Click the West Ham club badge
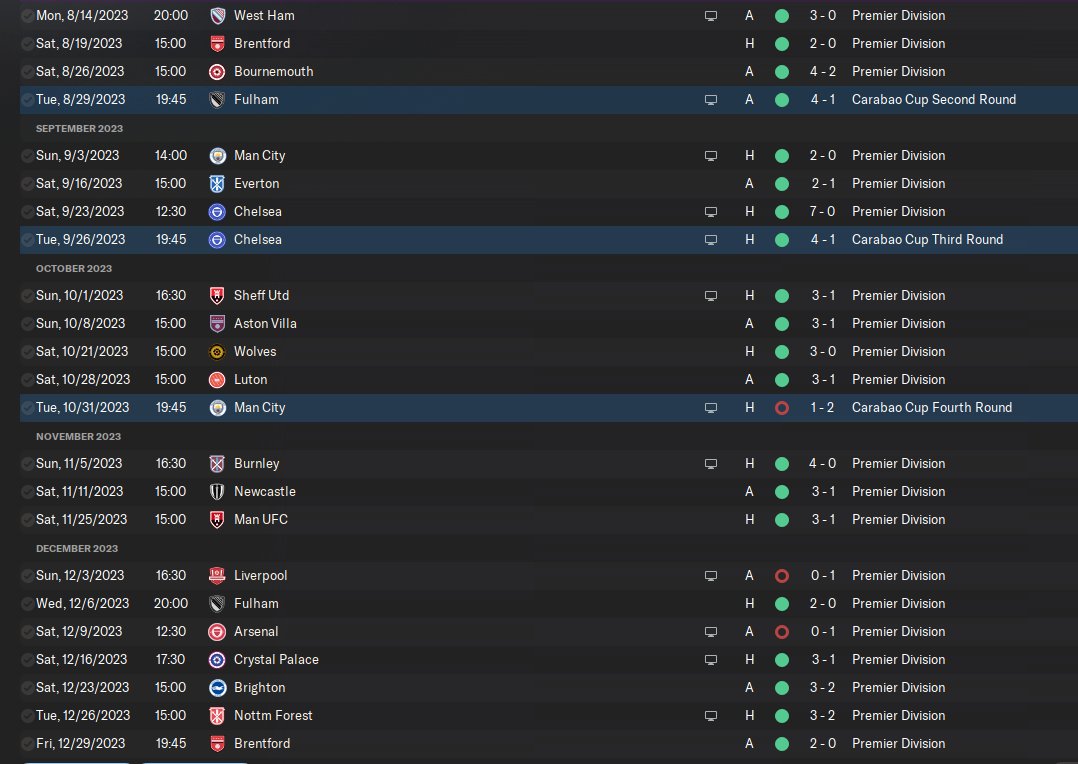This screenshot has height=764, width=1078. coord(217,16)
